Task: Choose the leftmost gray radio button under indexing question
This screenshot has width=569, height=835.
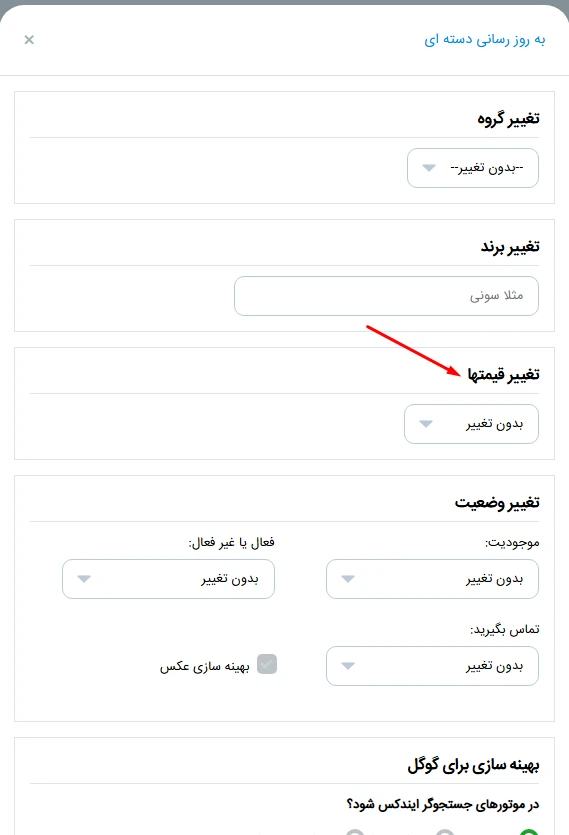Action: click(x=355, y=832)
